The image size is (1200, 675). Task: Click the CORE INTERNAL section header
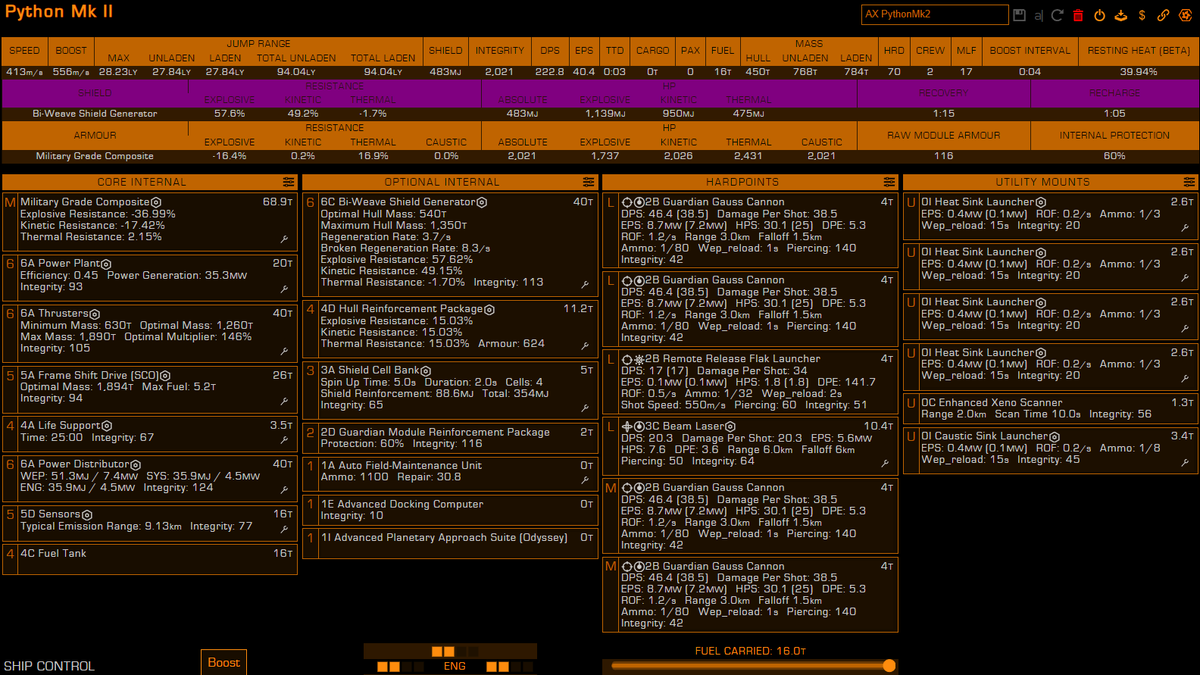pos(141,182)
